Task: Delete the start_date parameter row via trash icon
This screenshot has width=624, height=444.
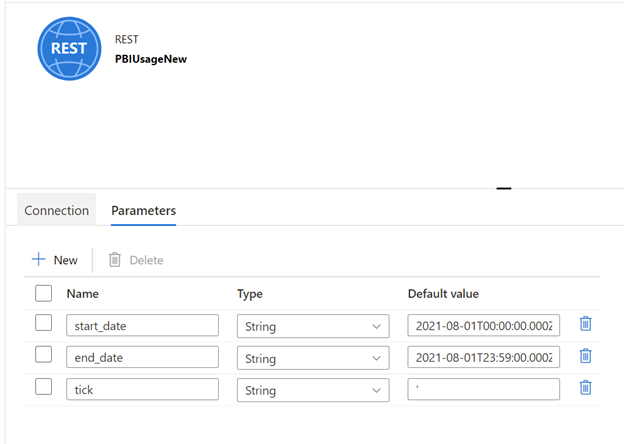Action: pyautogui.click(x=585, y=324)
